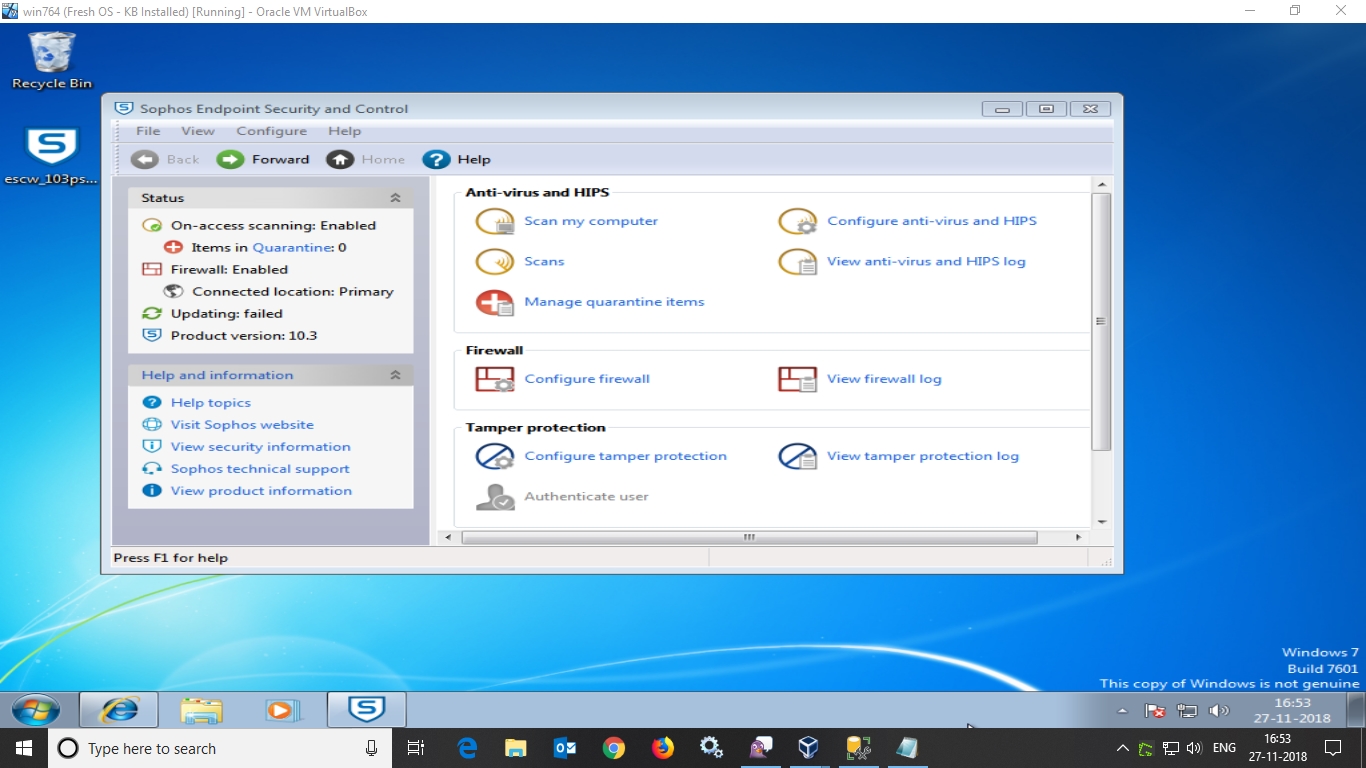
Task: Open Configure tamper protection link
Action: tap(626, 456)
